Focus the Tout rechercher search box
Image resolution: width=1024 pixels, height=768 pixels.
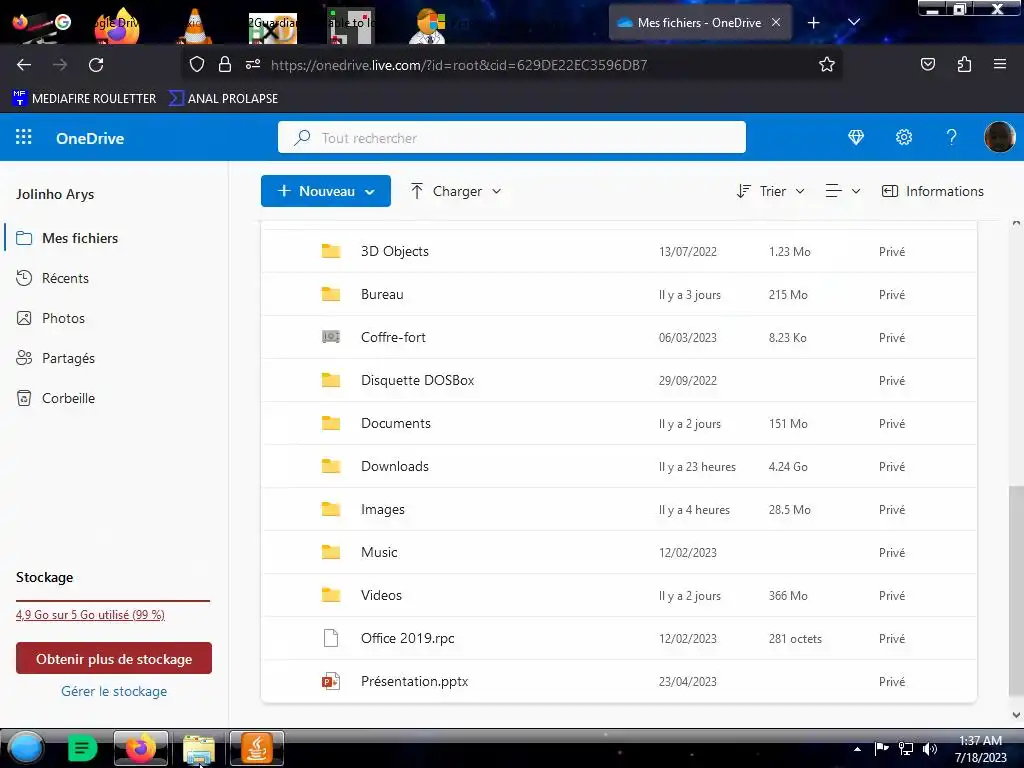pyautogui.click(x=512, y=138)
